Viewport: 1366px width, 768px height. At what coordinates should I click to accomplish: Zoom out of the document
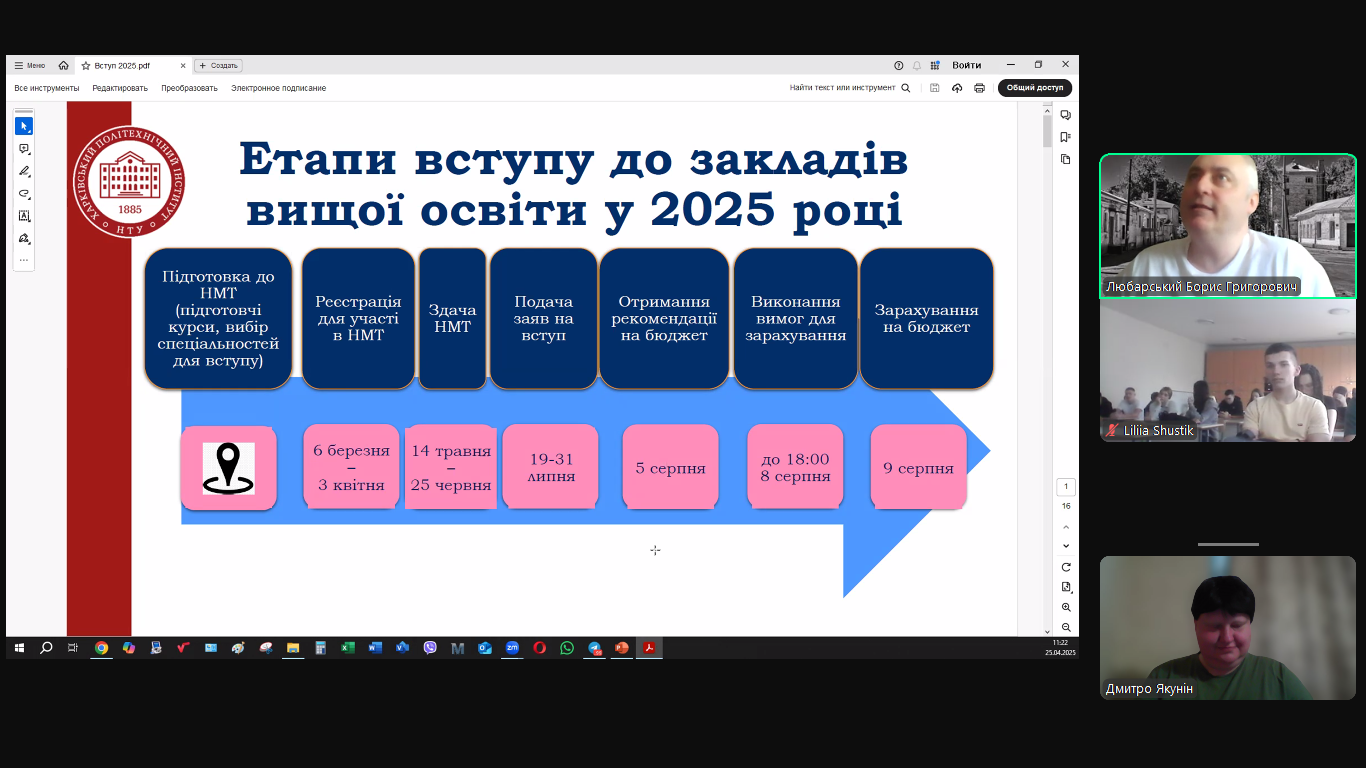pyautogui.click(x=1066, y=627)
